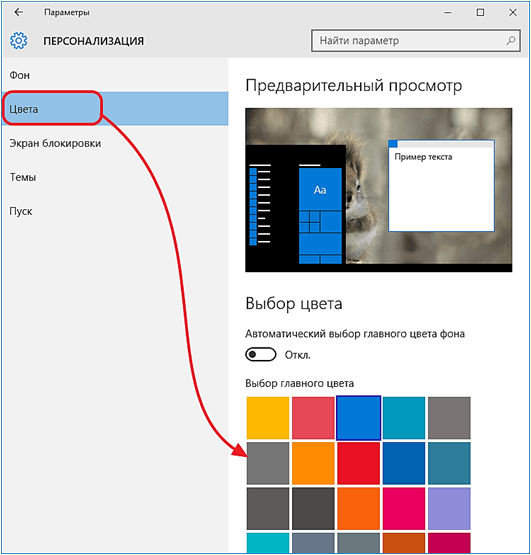
Task: Toggle automatic accent color selection switch
Action: [x=261, y=354]
